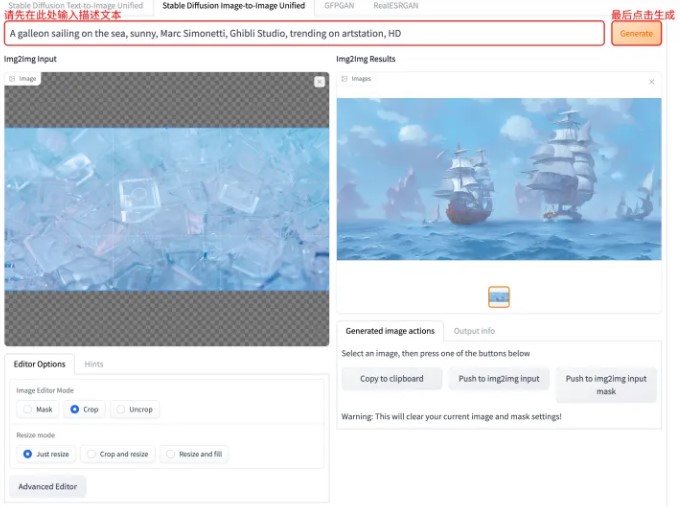Viewport: 680px width, 507px height.
Task: Switch to the Editor Options tab
Action: click(x=39, y=364)
